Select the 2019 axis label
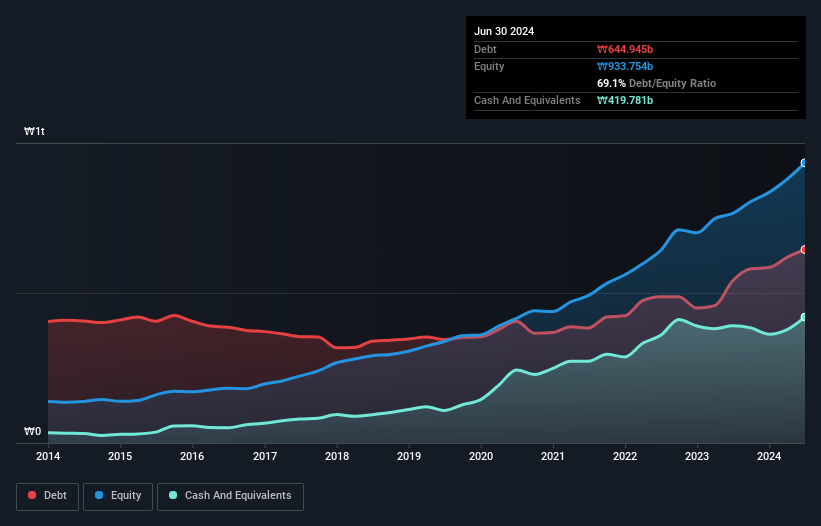 409,456
